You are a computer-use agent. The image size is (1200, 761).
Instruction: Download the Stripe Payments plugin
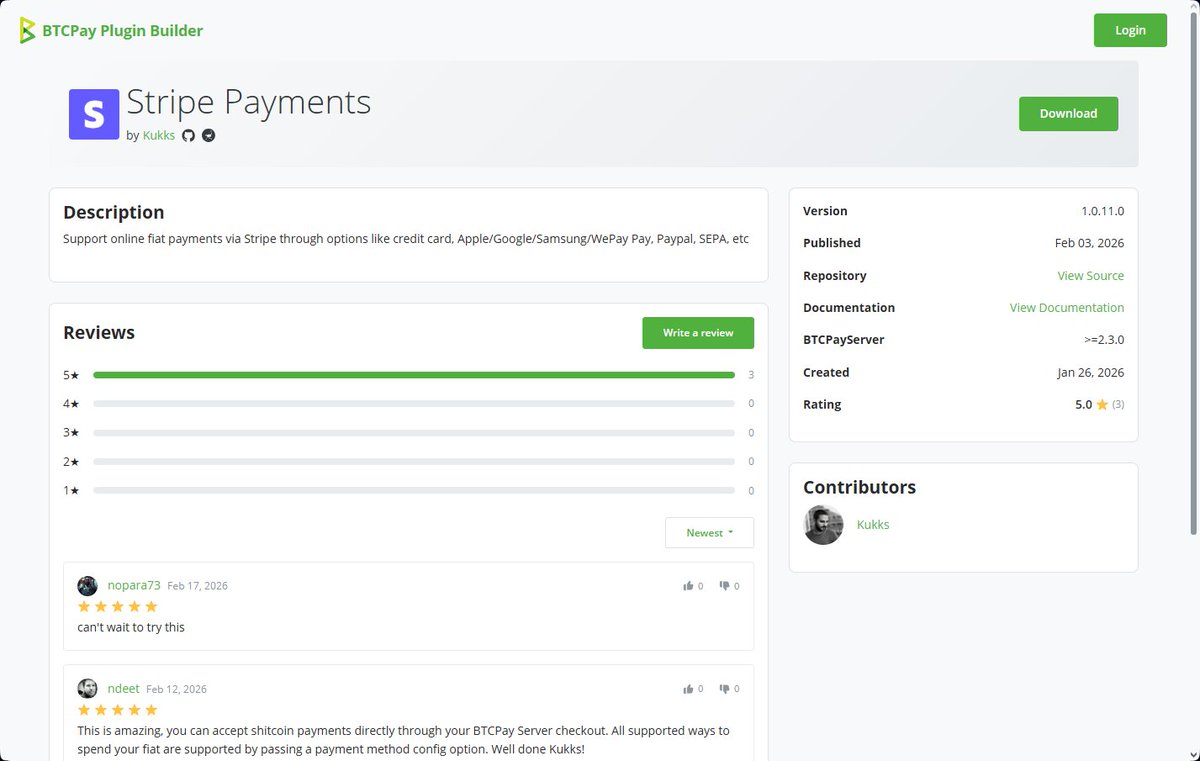point(1068,114)
